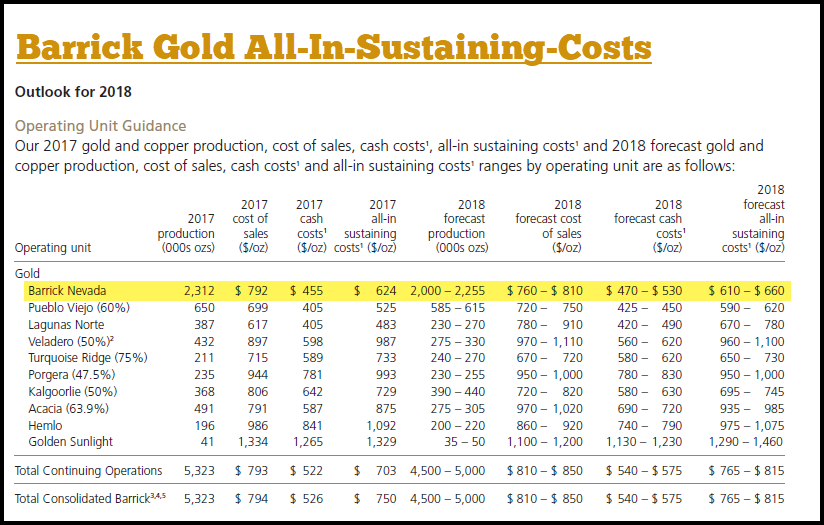Select the 'Pueblo Viejo (60%)' row label
The image size is (824, 525).
79,307
